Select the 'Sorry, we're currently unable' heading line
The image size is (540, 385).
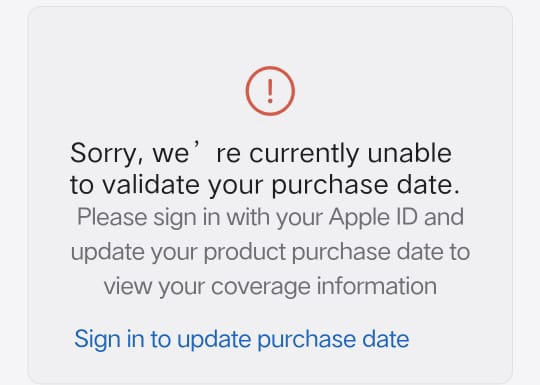coord(261,154)
